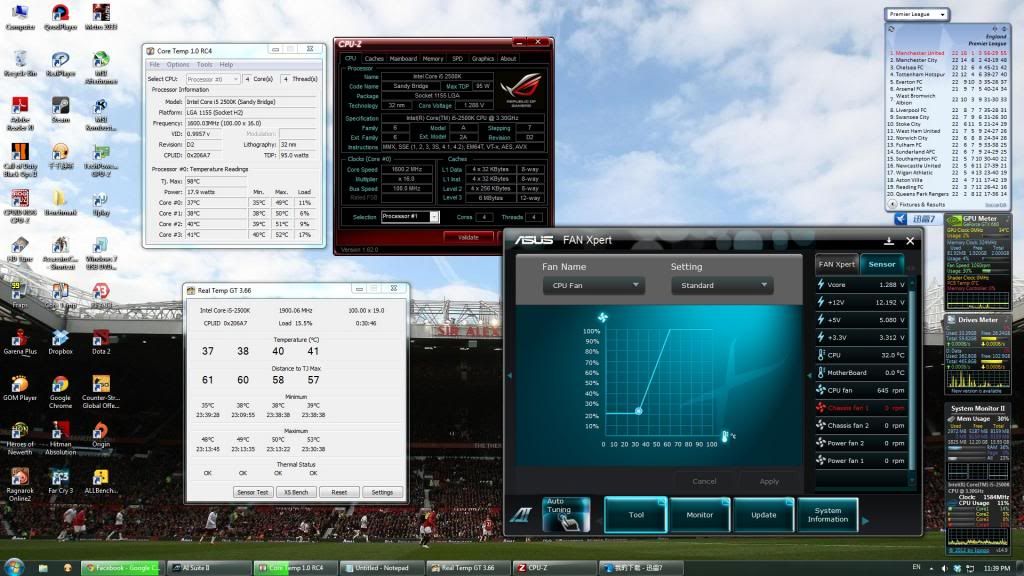The image size is (1024, 576).
Task: Click the fan curve control point on graph
Action: point(639,411)
